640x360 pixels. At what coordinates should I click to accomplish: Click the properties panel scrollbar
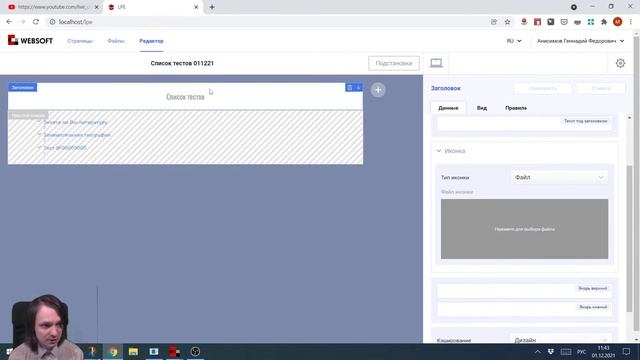pyautogui.click(x=629, y=239)
